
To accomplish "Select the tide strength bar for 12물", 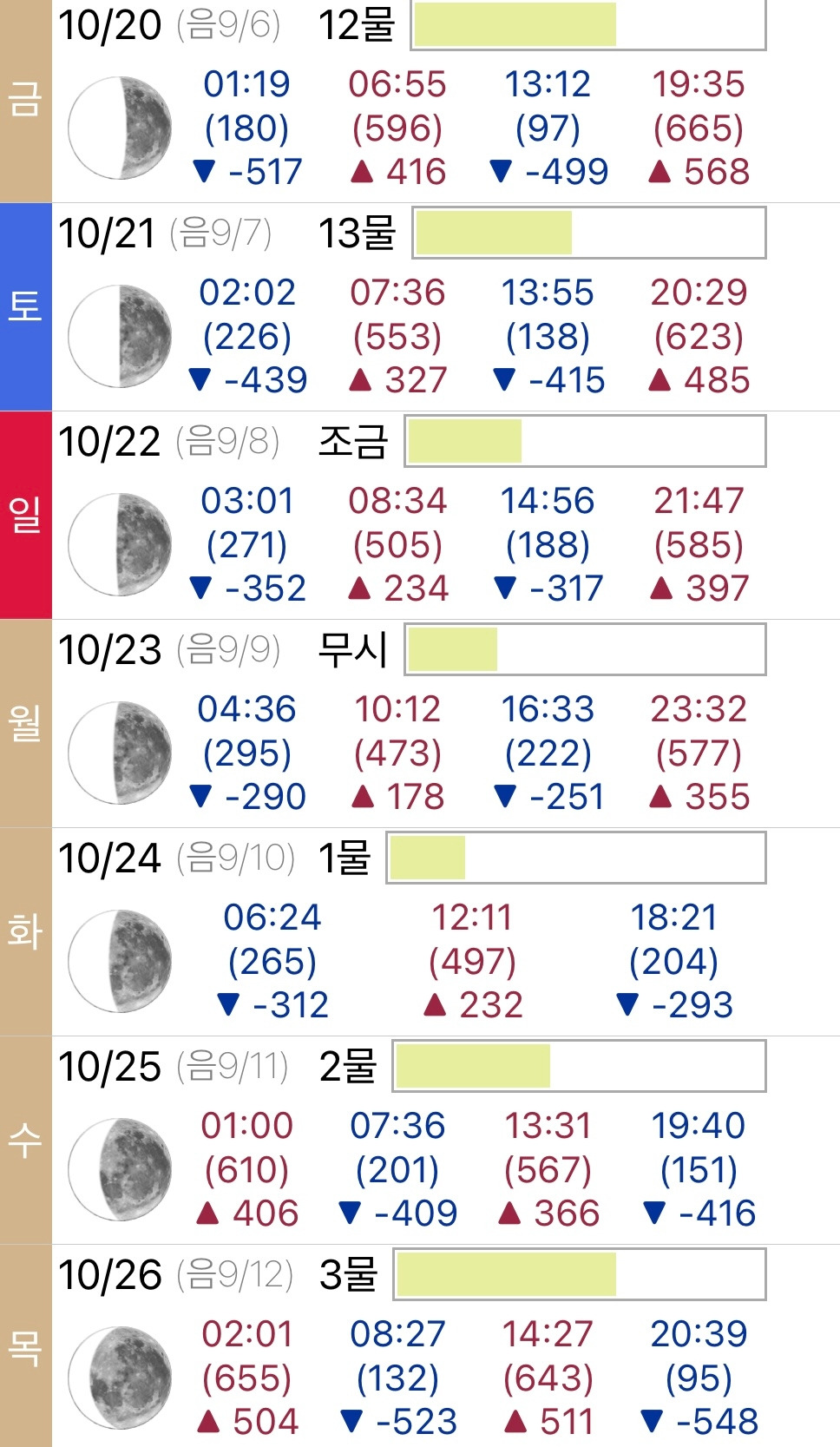I will point(589,24).
